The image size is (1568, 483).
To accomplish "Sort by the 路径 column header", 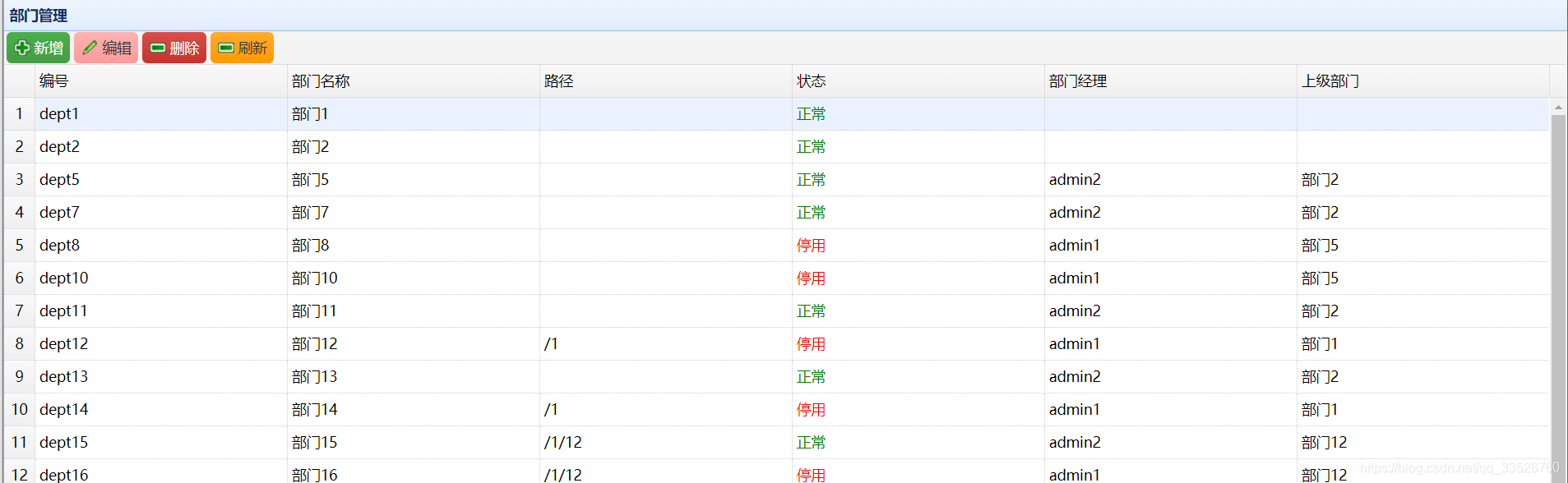I will (x=666, y=80).
